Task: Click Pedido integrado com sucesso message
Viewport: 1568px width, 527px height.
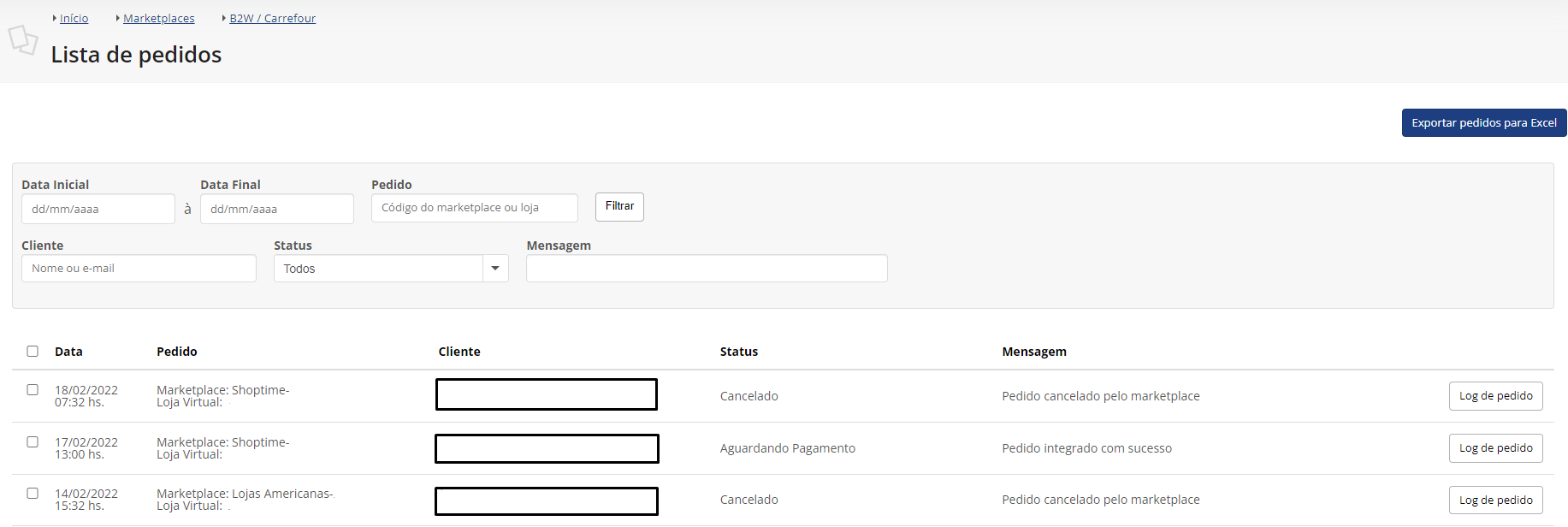Action: (1086, 448)
